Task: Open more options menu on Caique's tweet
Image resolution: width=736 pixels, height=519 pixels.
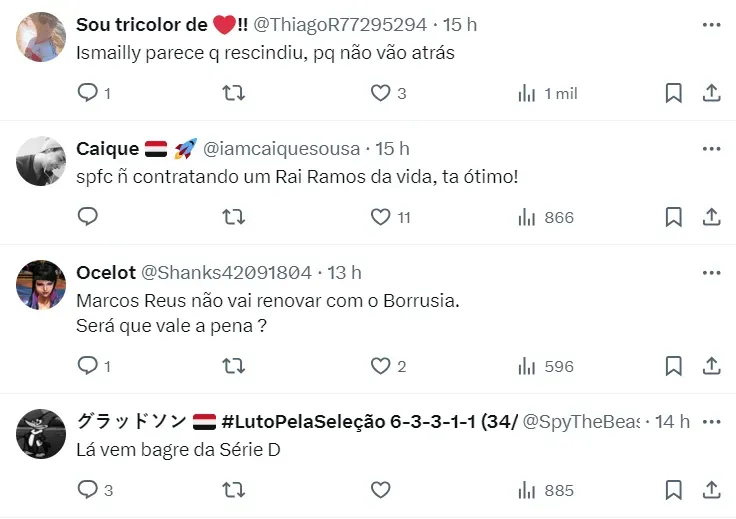Action: [x=711, y=148]
